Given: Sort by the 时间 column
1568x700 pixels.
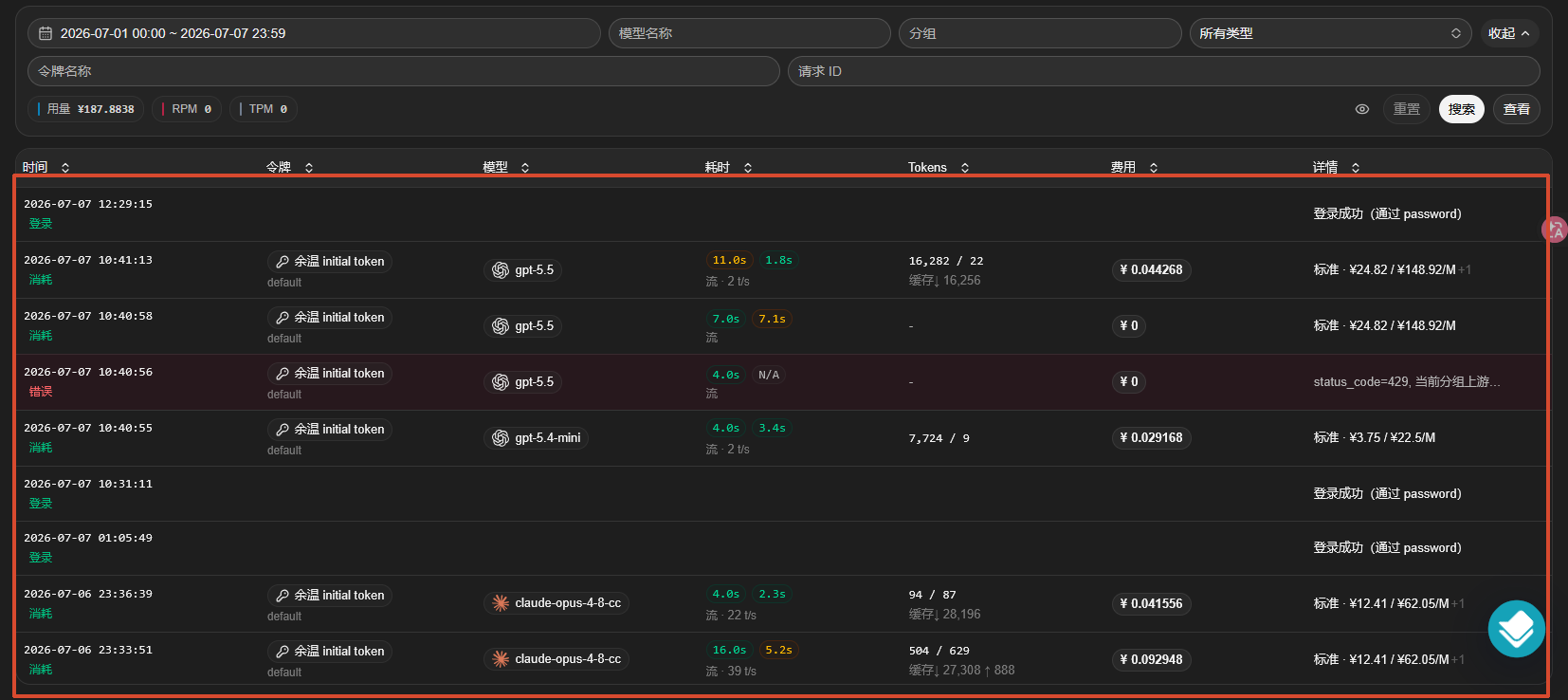Looking at the screenshot, I should 46,167.
